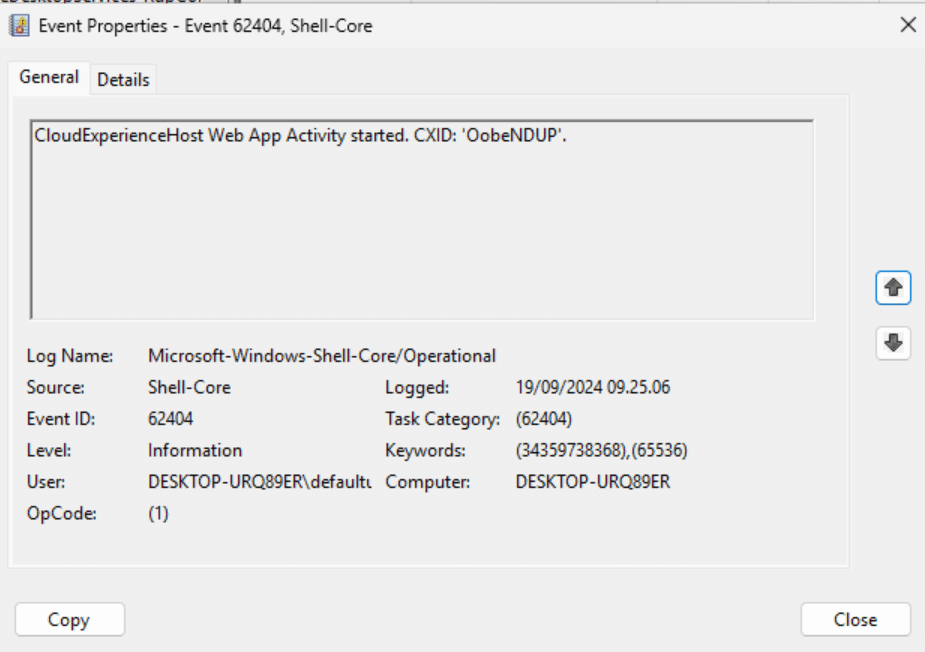Click the Computer: label
This screenshot has width=925, height=652.
428,481
